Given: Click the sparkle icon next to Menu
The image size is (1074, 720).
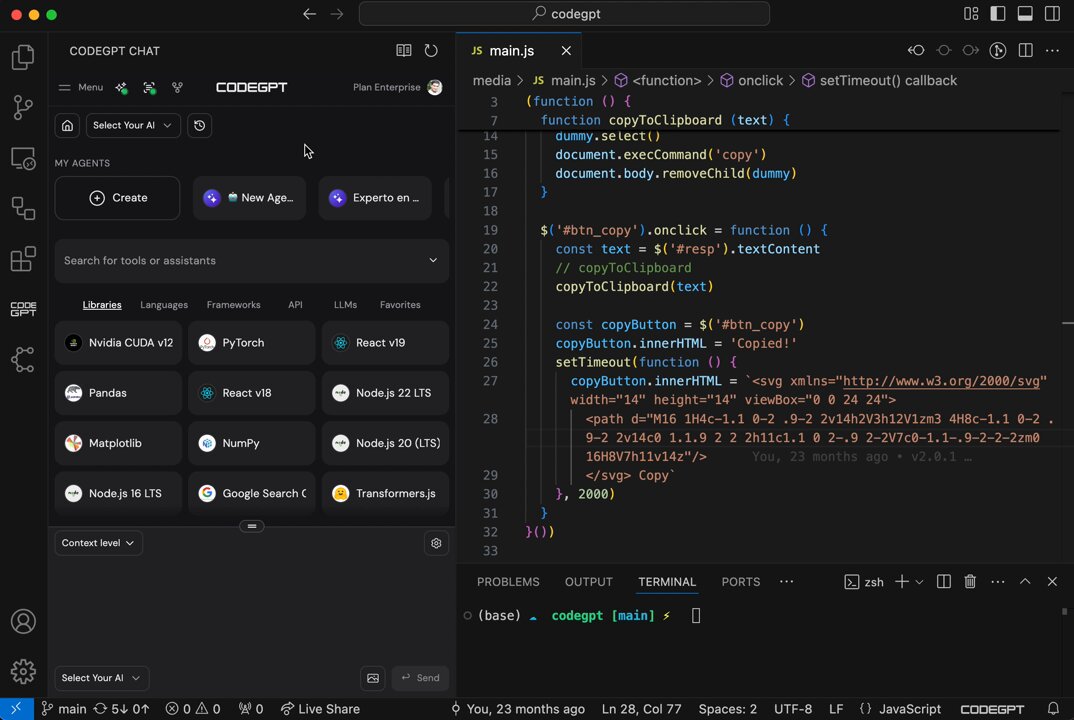Looking at the screenshot, I should pyautogui.click(x=121, y=87).
